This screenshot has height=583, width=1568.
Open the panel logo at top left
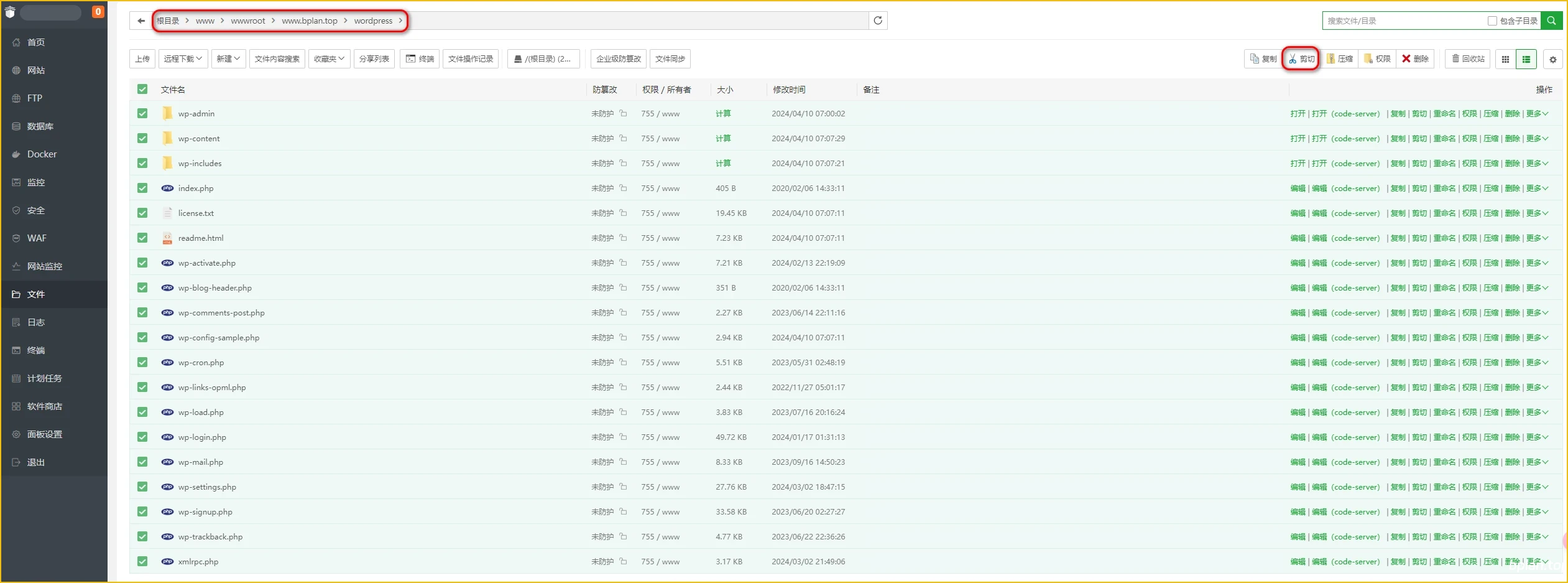(x=10, y=12)
